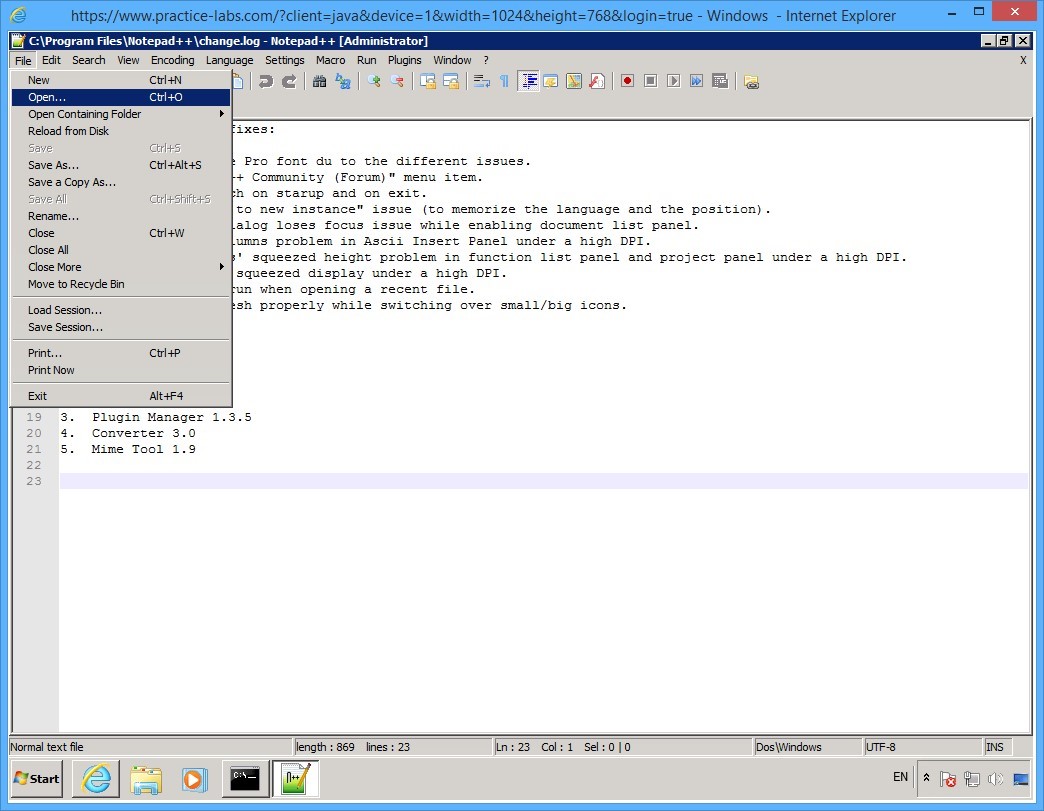The width and height of the screenshot is (1044, 811).
Task: Toggle insert mode via INS status indicator
Action: click(994, 746)
